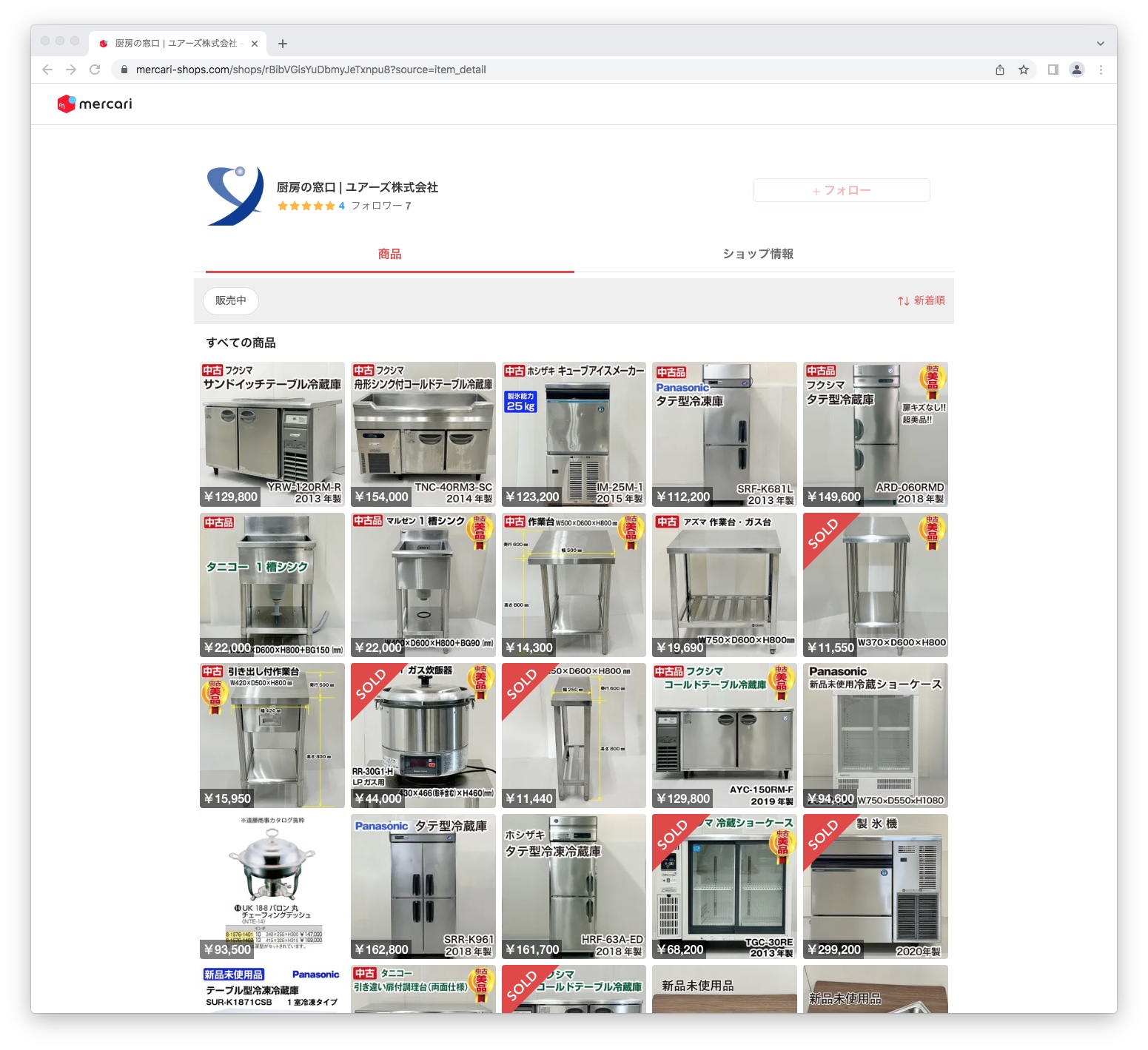
Task: Open ホシザキ タテ型冷凍冷蔵庫 ¥161,700 item
Action: (574, 886)
